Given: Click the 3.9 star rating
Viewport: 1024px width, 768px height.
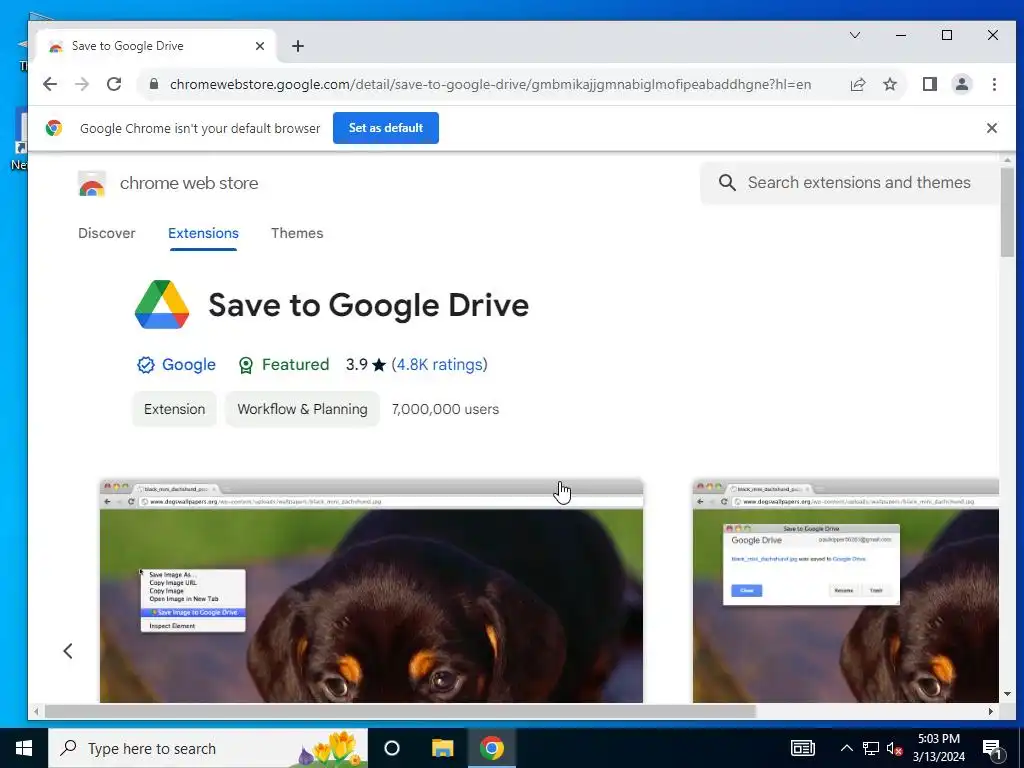Looking at the screenshot, I should (366, 364).
